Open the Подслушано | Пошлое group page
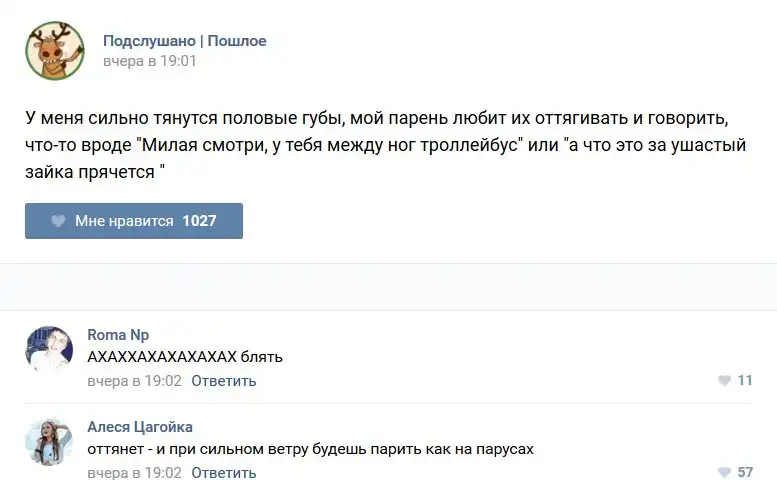 (184, 41)
